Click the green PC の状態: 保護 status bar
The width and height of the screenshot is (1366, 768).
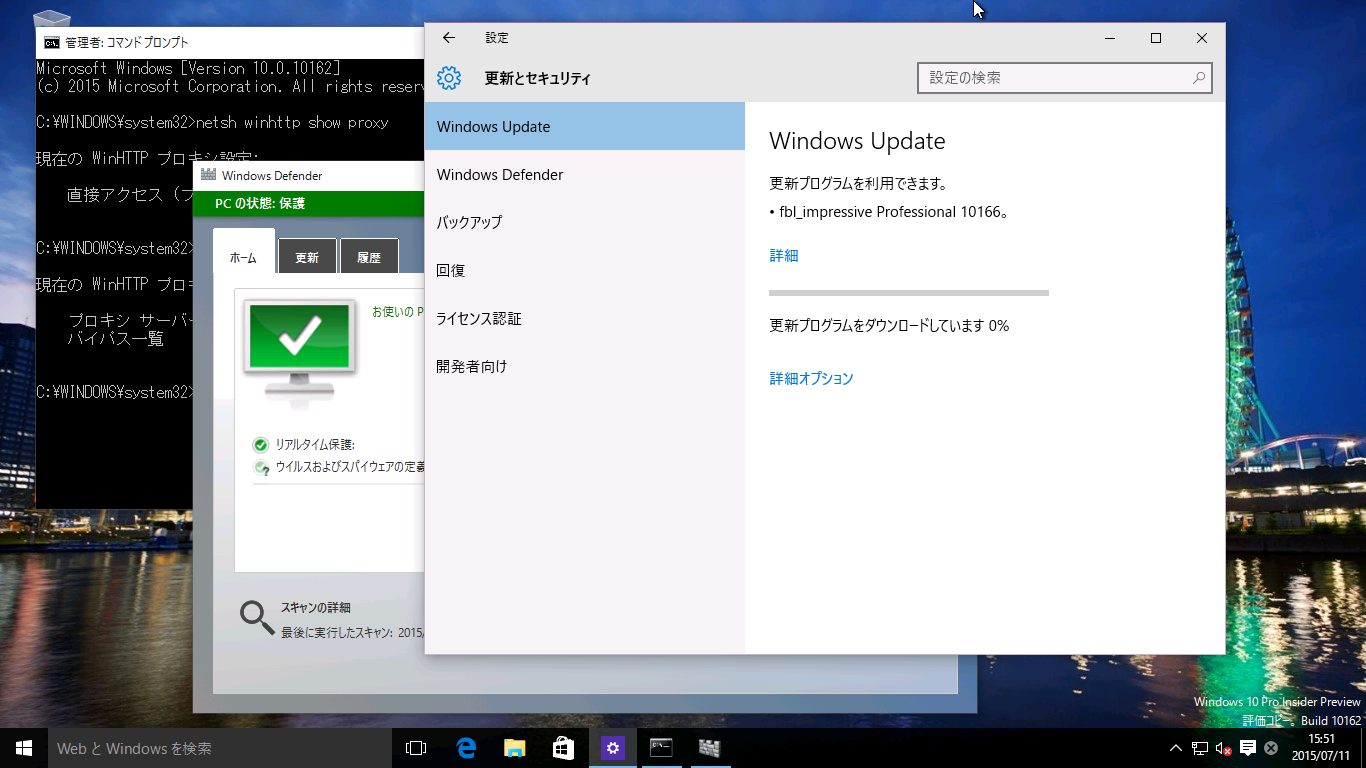(309, 203)
